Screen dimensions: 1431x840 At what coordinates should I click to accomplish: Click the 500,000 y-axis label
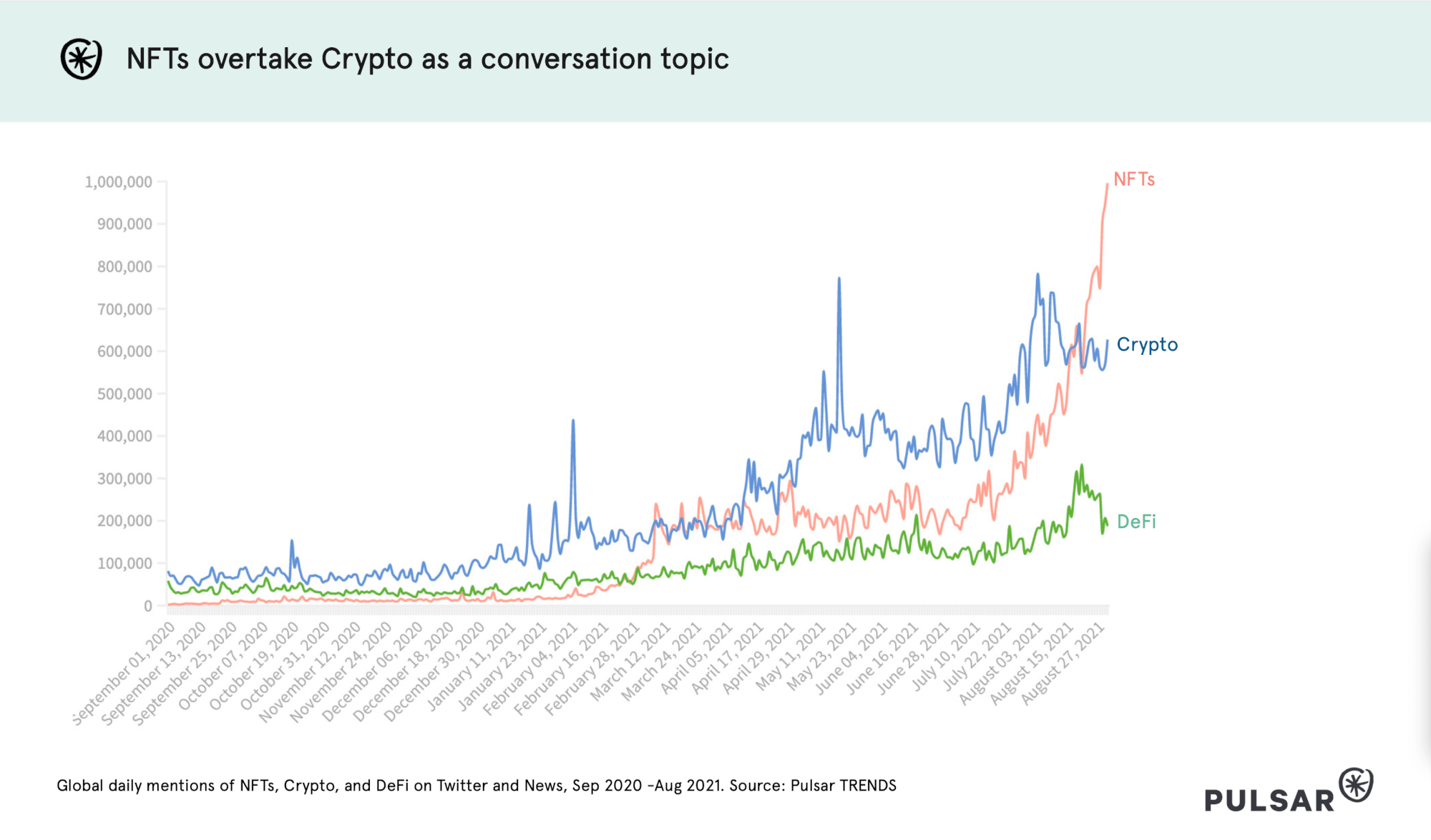[124, 394]
